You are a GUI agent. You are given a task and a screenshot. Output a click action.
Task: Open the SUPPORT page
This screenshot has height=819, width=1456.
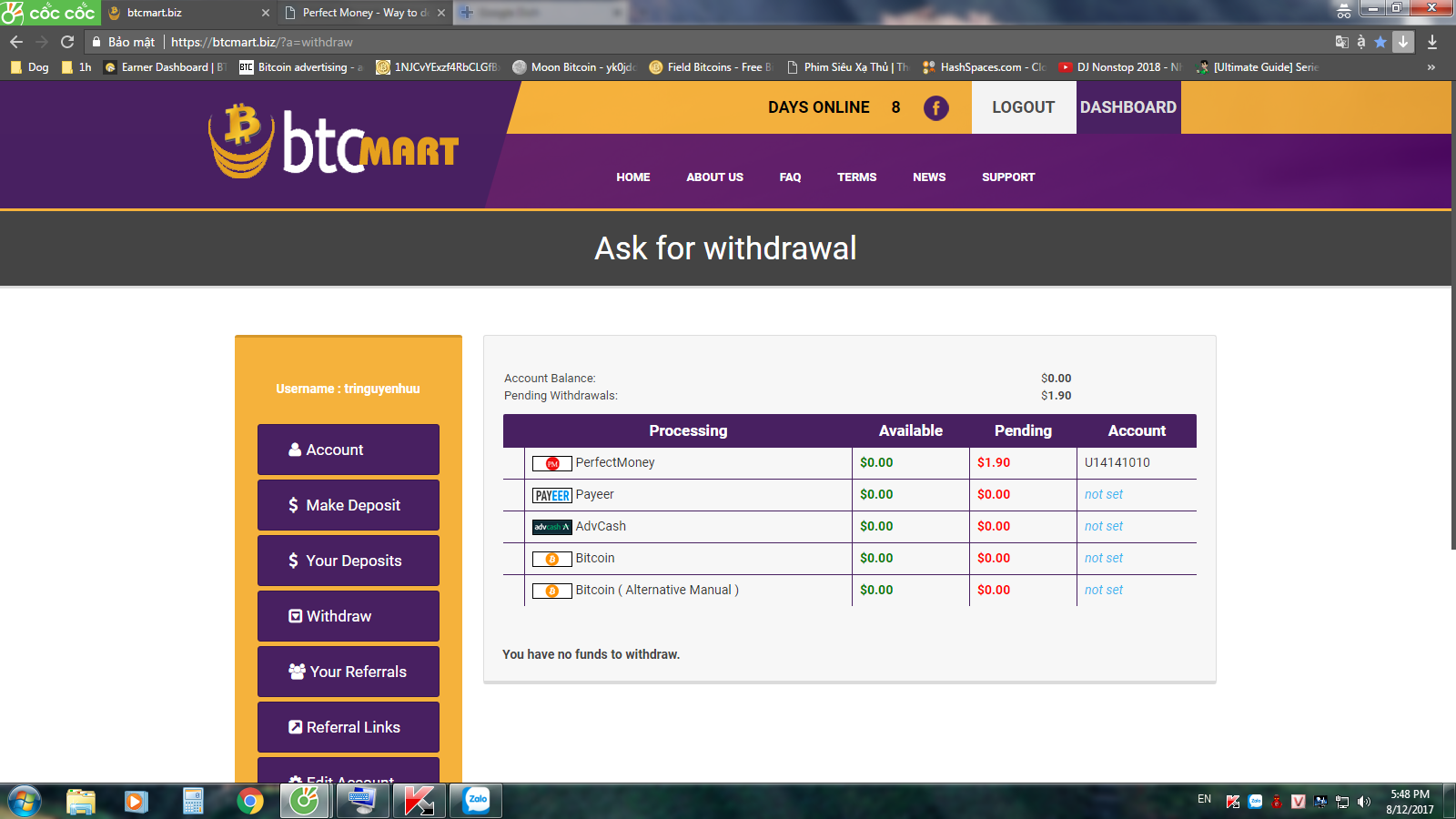(1008, 177)
